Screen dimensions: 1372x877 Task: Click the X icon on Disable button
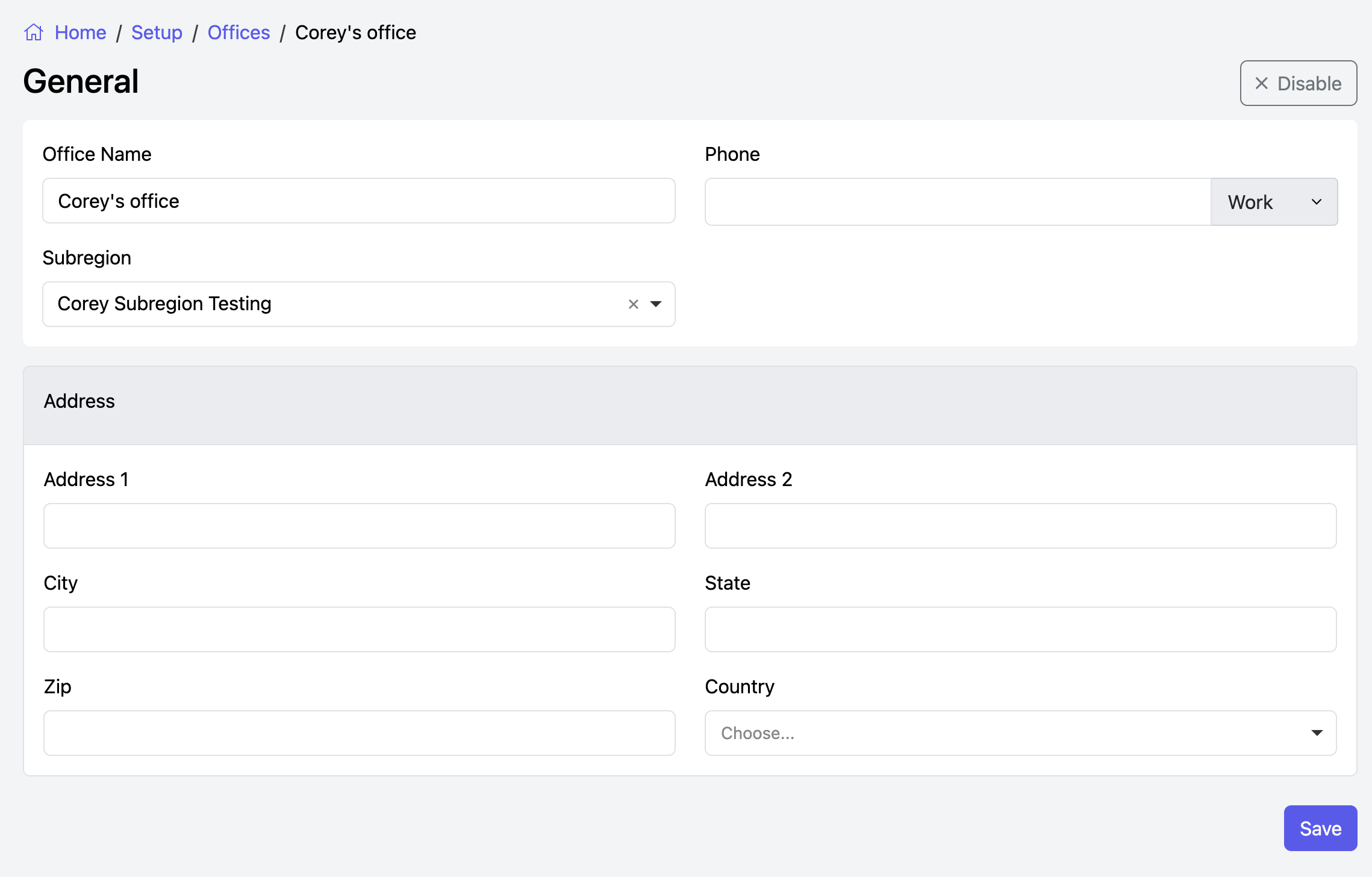pyautogui.click(x=1261, y=83)
